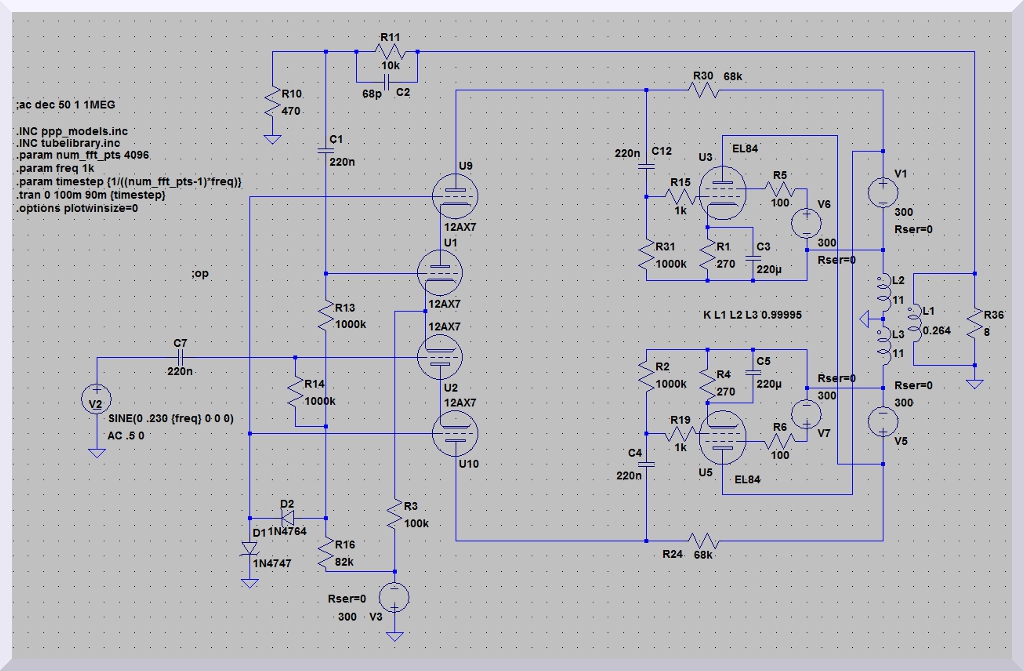Click the R36 8 ohm load resistor
1024x671 pixels.
click(974, 321)
